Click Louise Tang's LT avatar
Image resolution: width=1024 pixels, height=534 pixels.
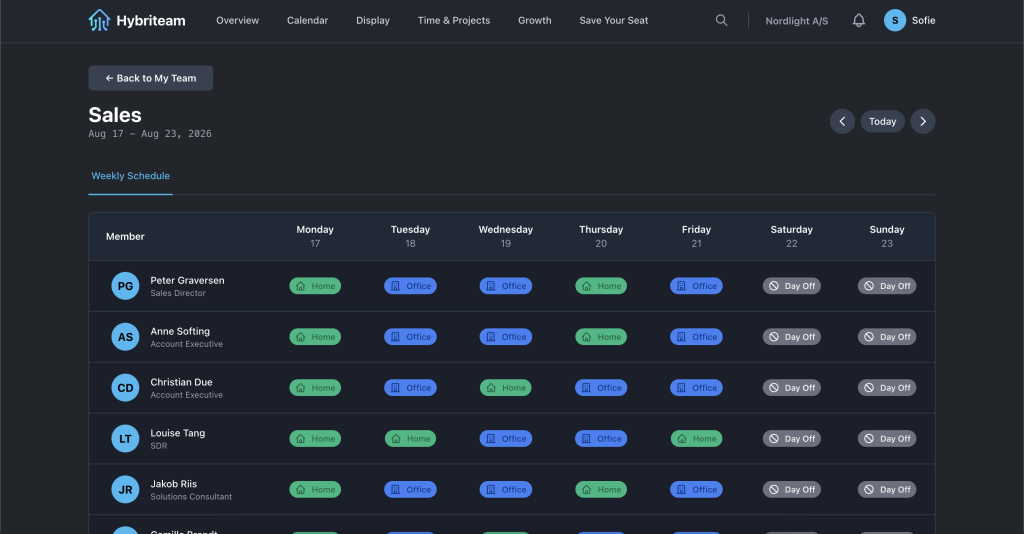click(125, 439)
